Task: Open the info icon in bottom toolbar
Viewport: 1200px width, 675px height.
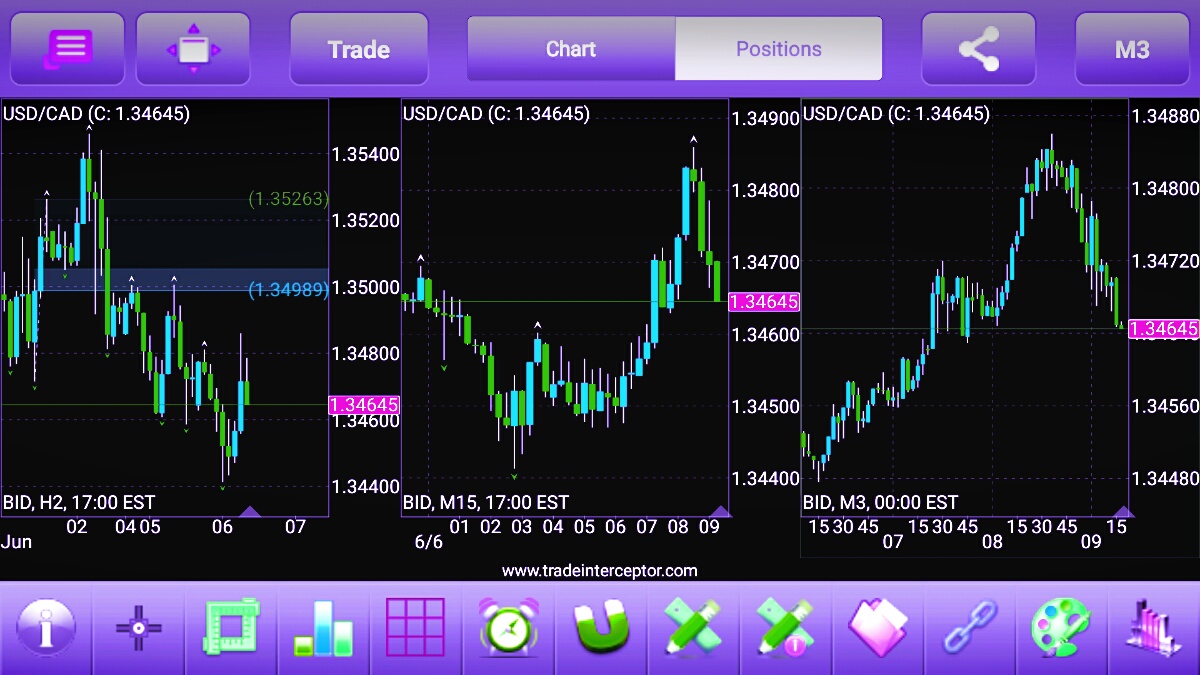Action: [x=46, y=629]
